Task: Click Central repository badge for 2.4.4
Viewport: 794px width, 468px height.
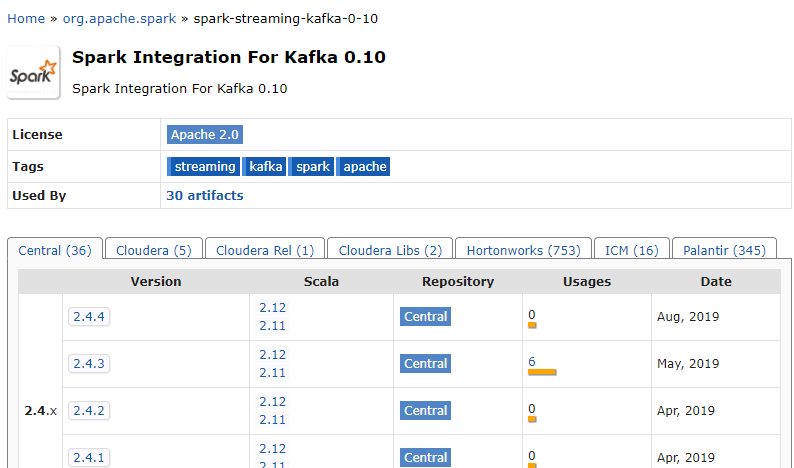Action: (425, 317)
